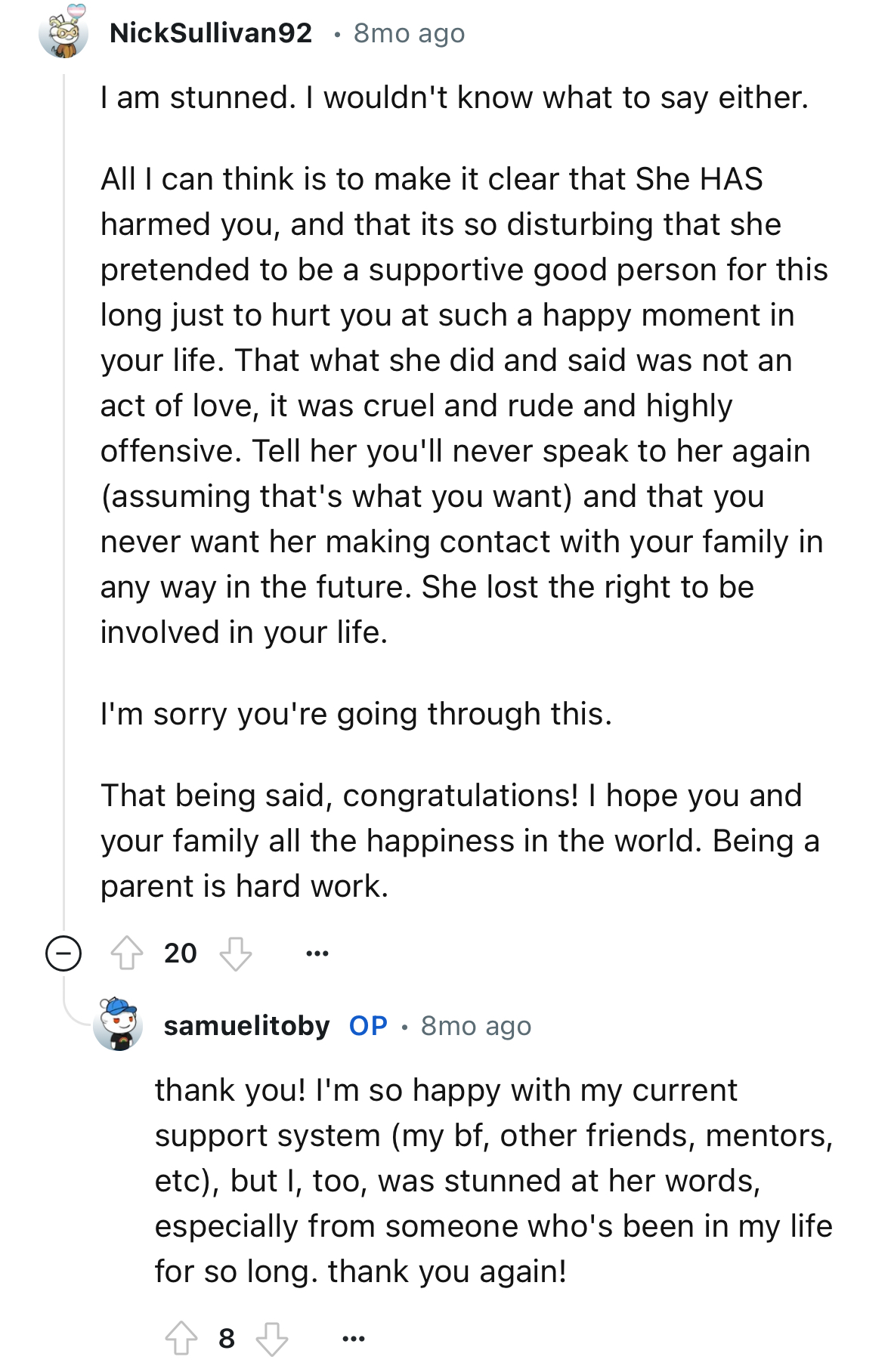
Task: Open more options on NickSullivan92's comment
Action: [x=317, y=953]
